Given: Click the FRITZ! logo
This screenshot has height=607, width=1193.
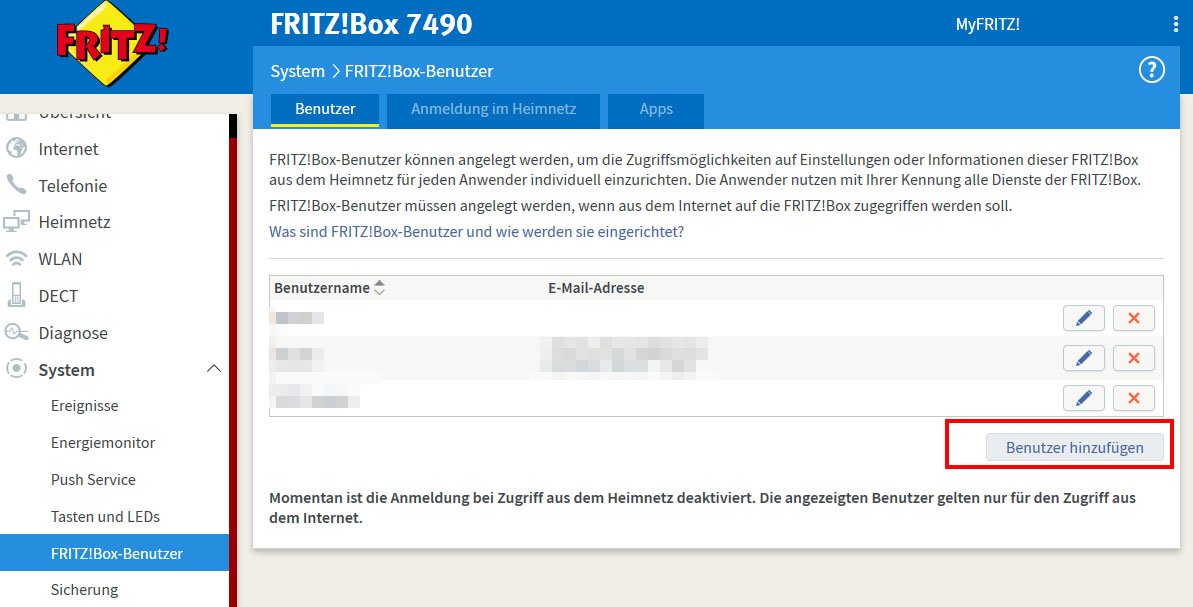Looking at the screenshot, I should click(x=112, y=43).
